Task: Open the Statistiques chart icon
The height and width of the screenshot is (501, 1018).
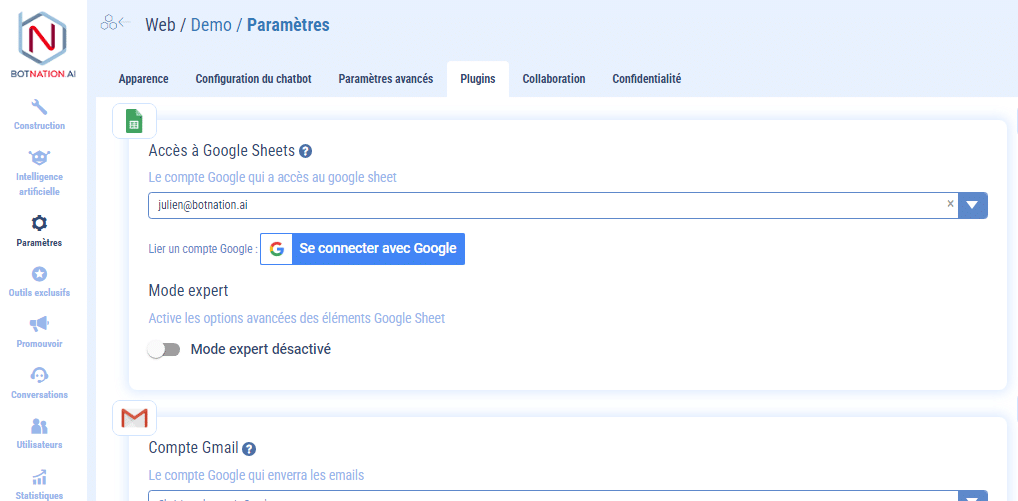Action: click(40, 477)
